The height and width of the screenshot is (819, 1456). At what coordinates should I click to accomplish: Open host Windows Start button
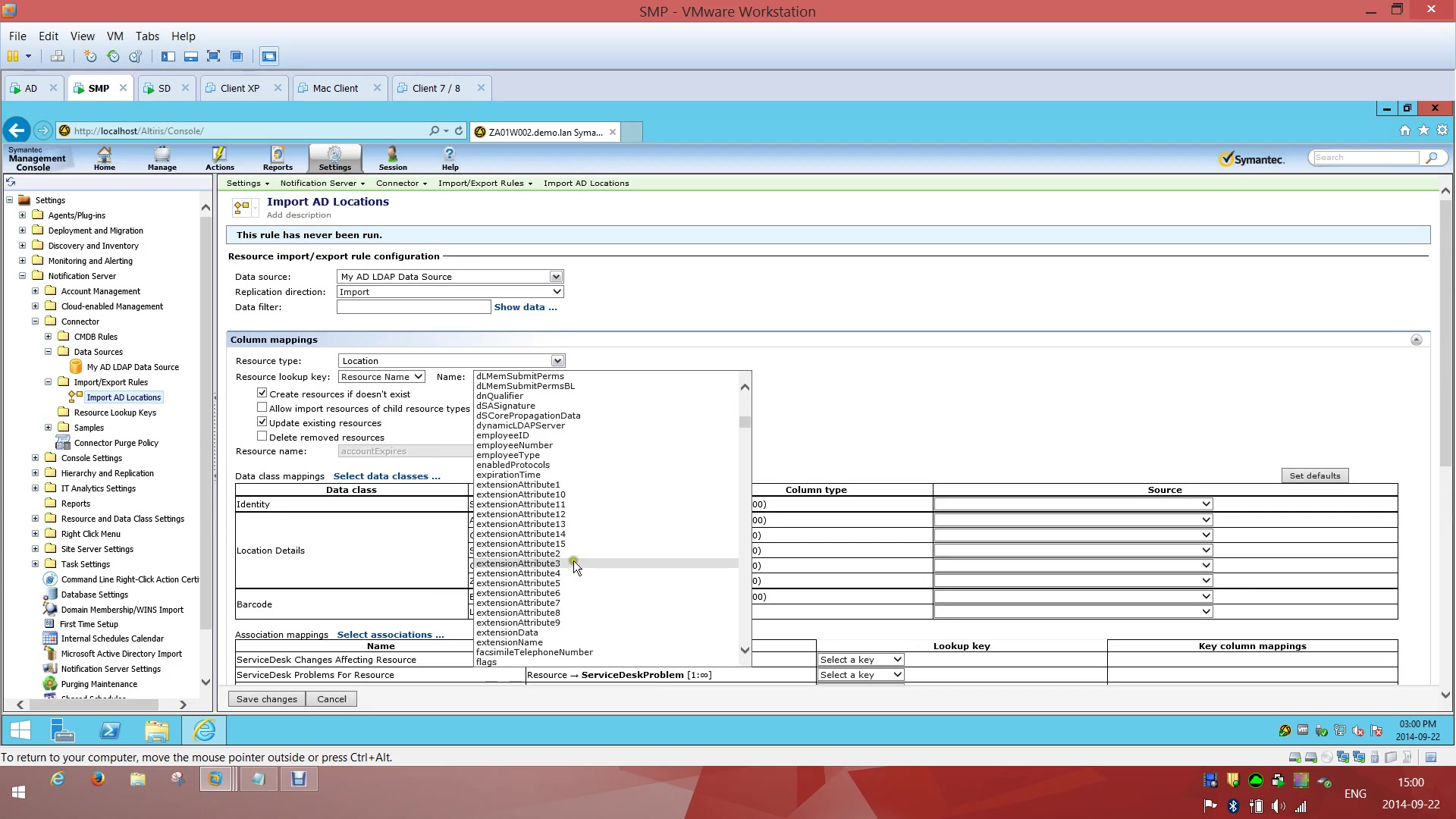tap(19, 792)
